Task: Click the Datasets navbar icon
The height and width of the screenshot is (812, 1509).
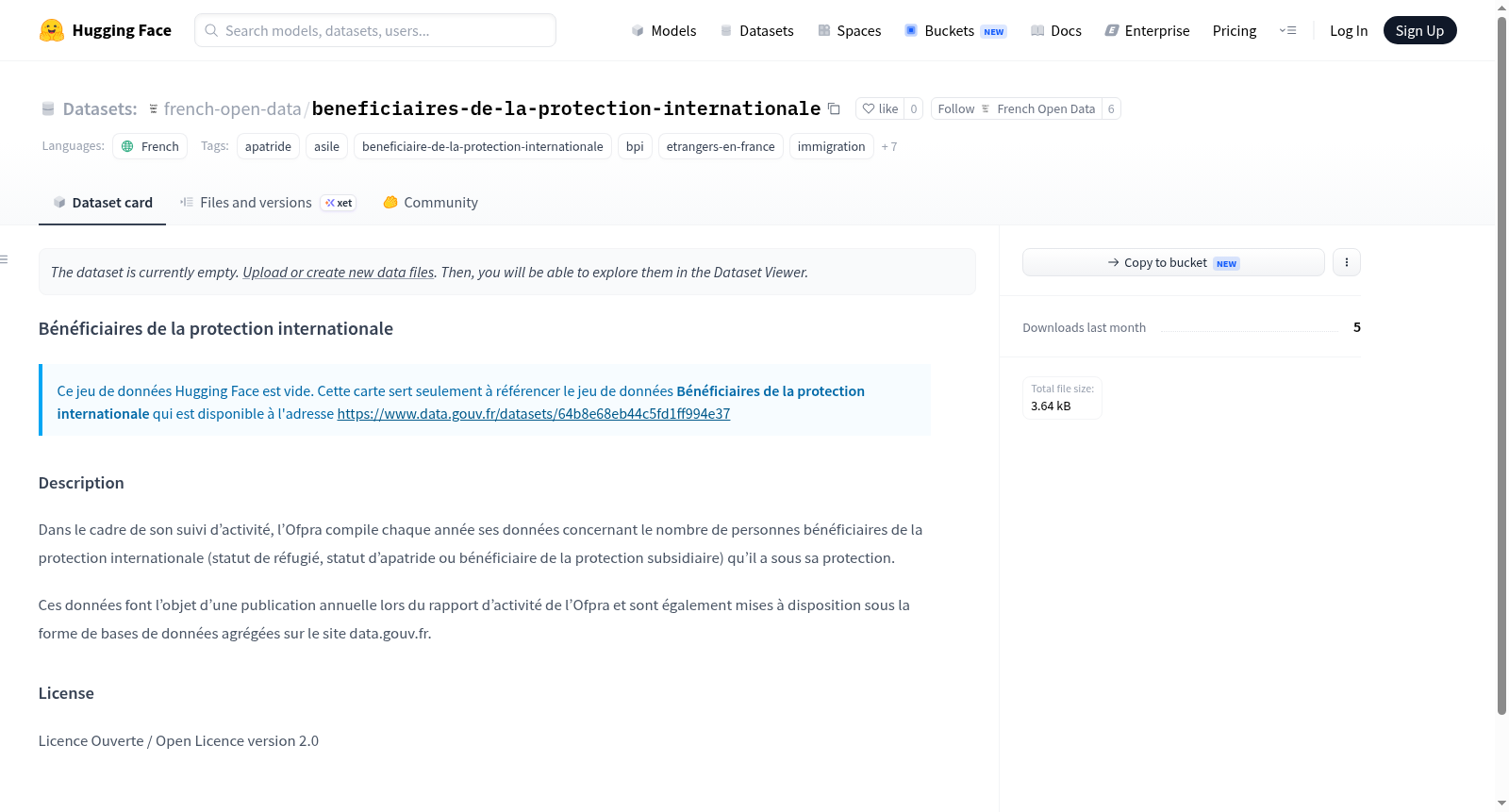Action: (726, 31)
